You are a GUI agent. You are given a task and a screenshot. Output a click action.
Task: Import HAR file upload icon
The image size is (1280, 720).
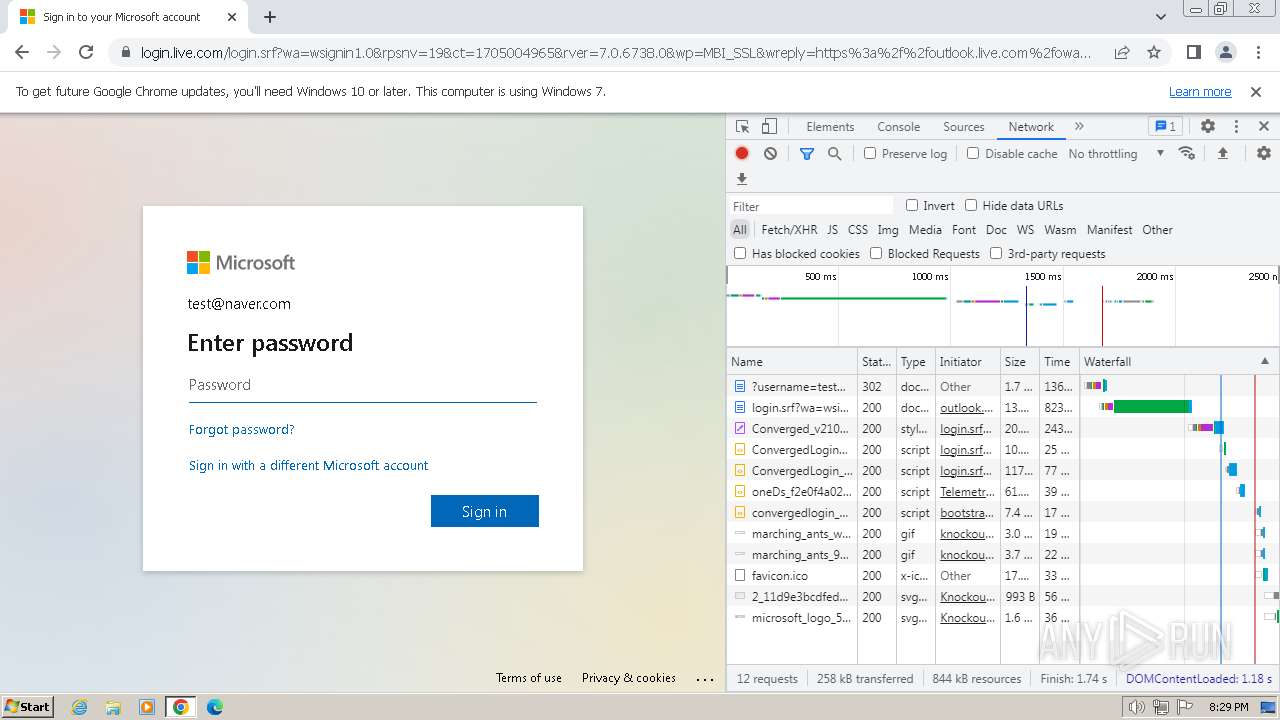[1222, 153]
